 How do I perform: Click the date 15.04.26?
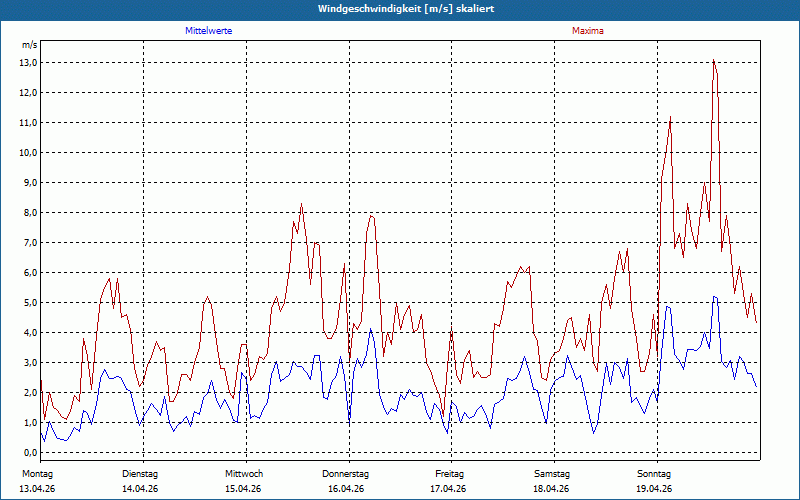point(243,489)
